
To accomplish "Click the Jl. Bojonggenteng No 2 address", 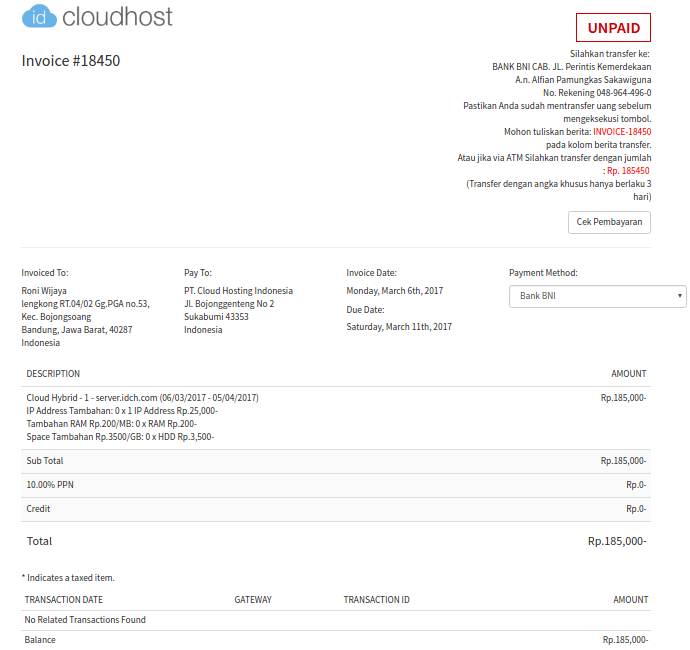I will [x=229, y=304].
